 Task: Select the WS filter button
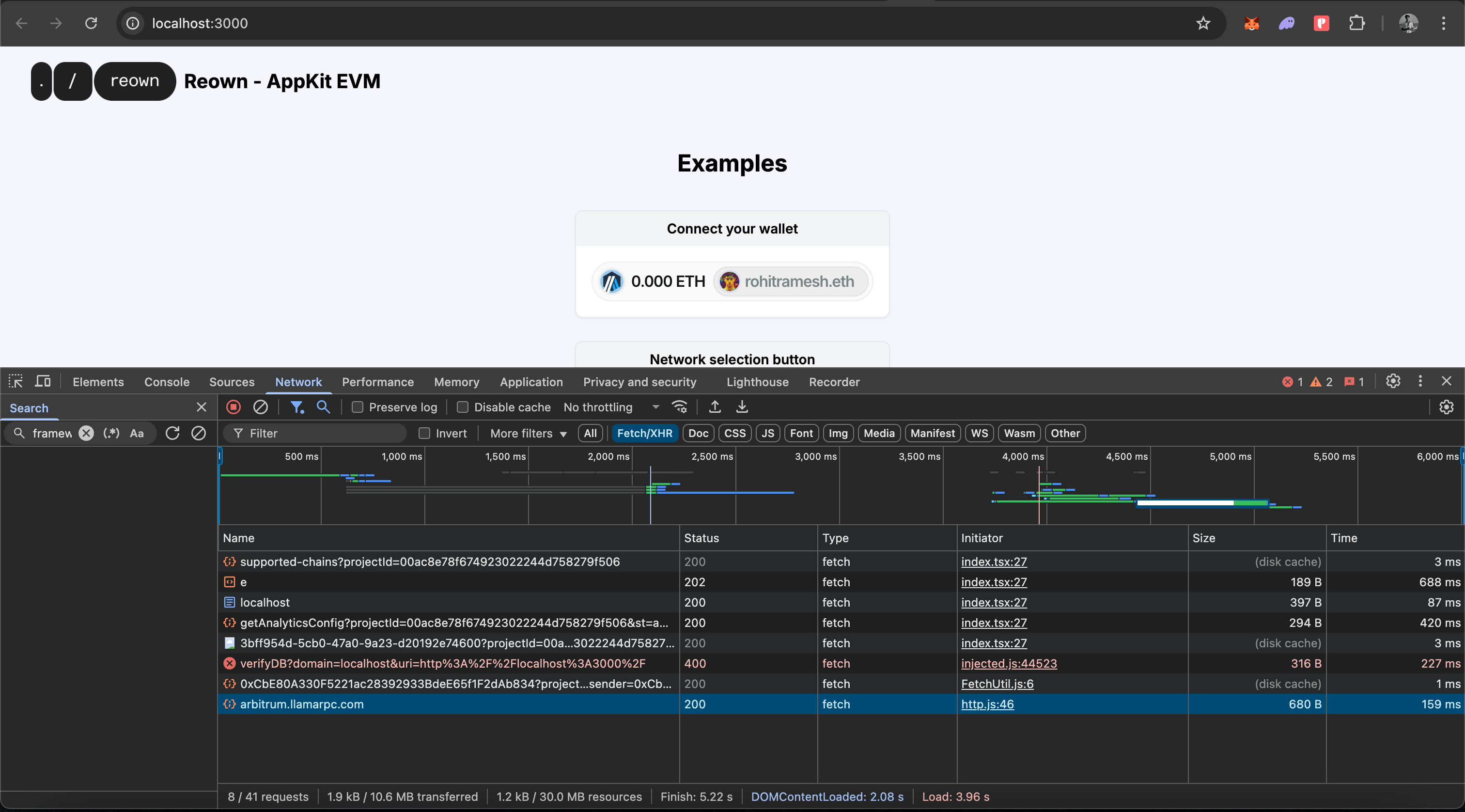point(979,433)
